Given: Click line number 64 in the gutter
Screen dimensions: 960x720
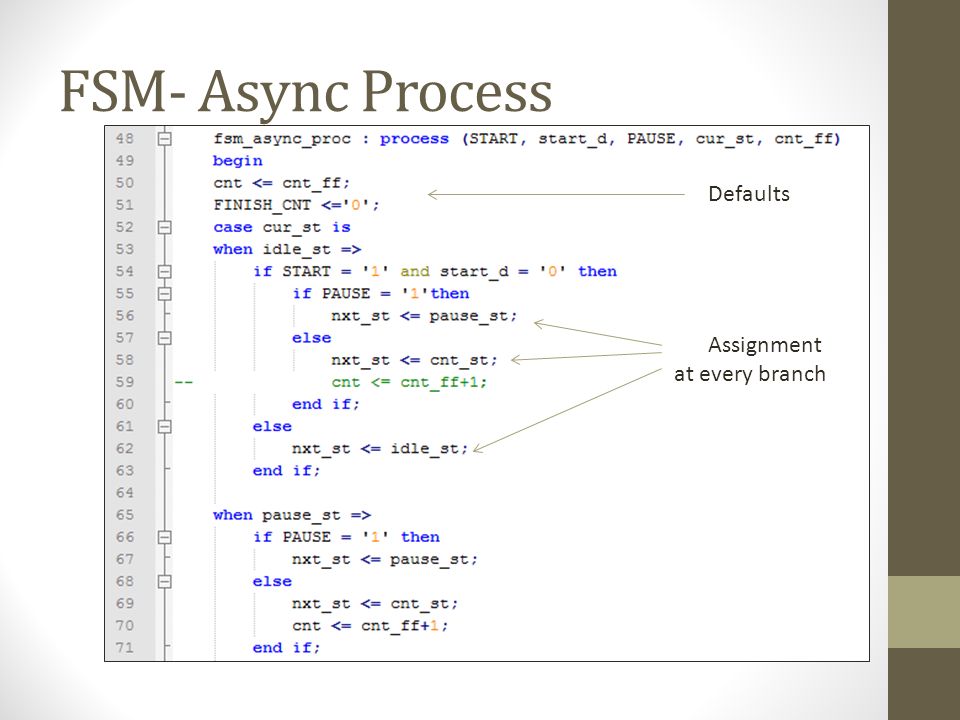Looking at the screenshot, I should [124, 493].
